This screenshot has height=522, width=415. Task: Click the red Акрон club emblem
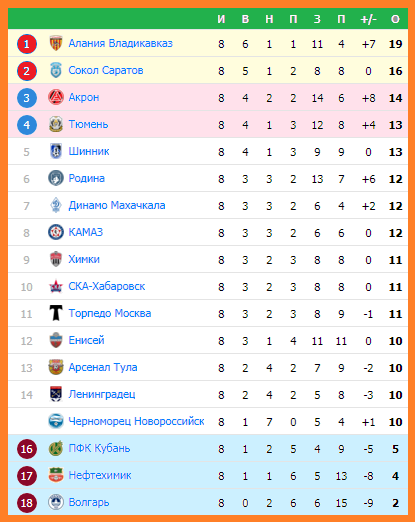tap(56, 97)
